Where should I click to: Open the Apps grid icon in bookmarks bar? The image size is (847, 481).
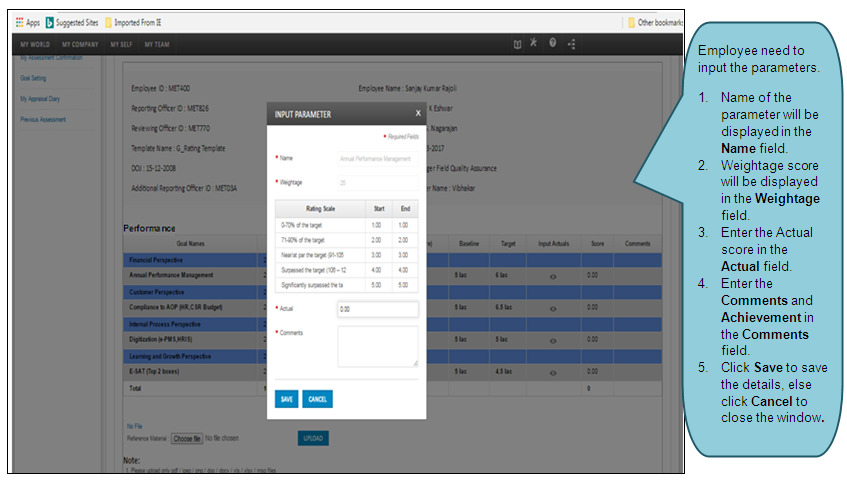[19, 22]
